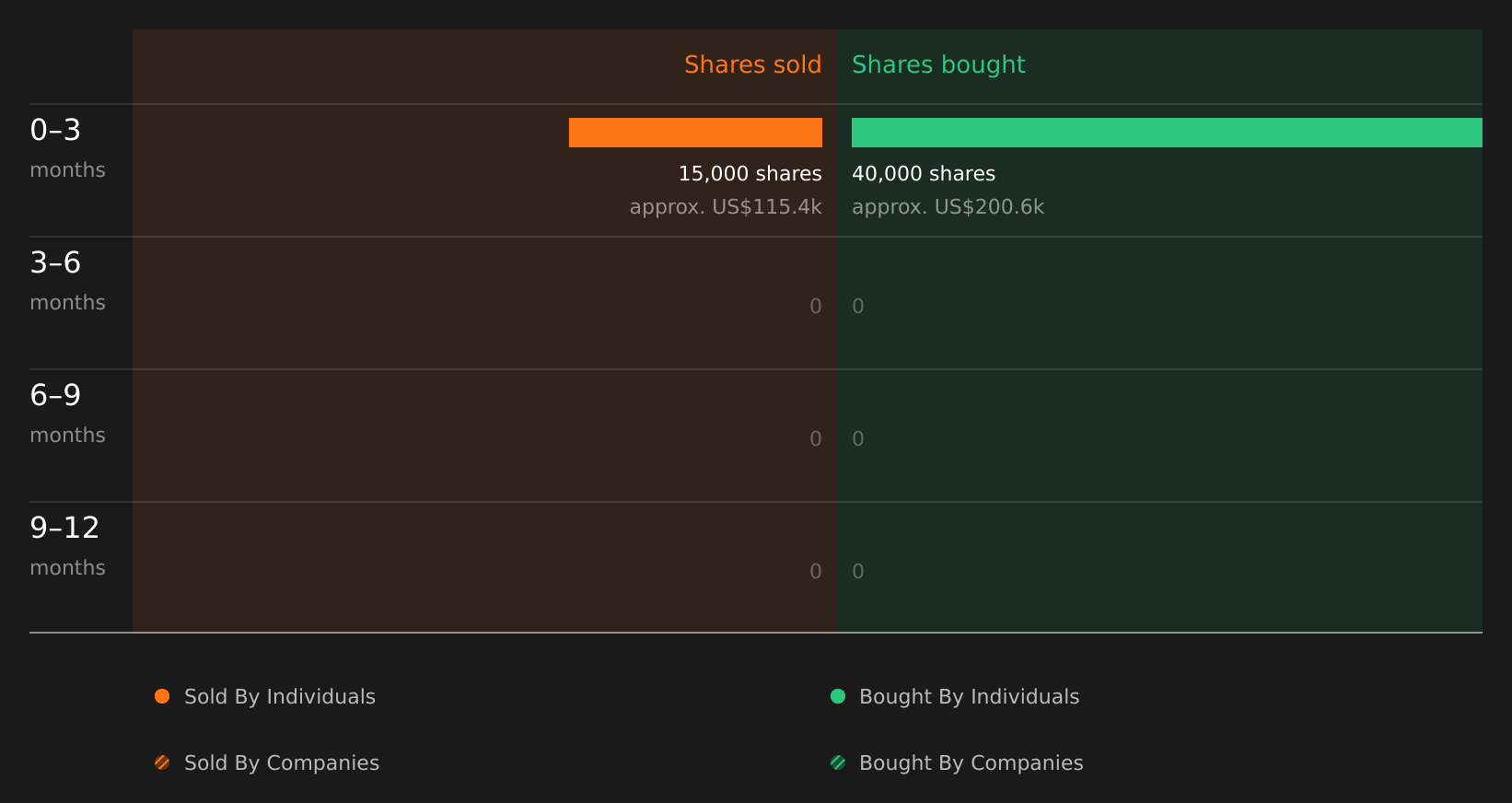Select the Sold By Companies legend label
Viewport: 1512px width, 803px height.
coord(282,763)
